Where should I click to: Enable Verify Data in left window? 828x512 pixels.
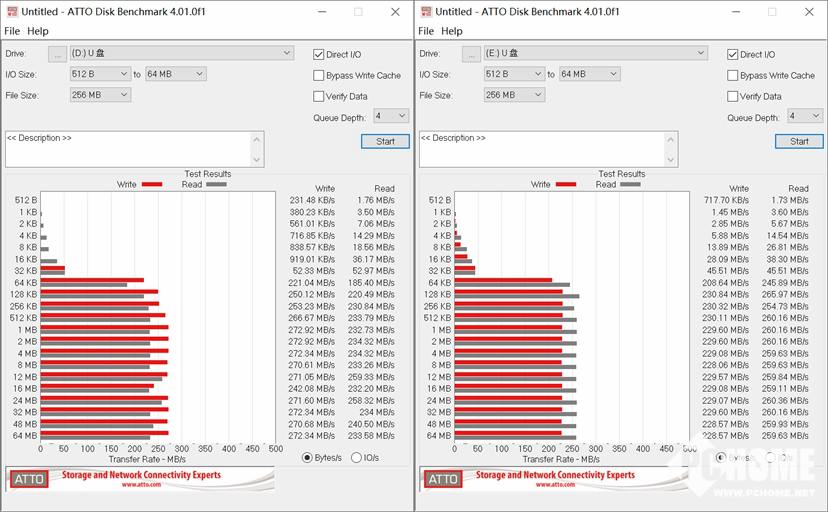(318, 96)
